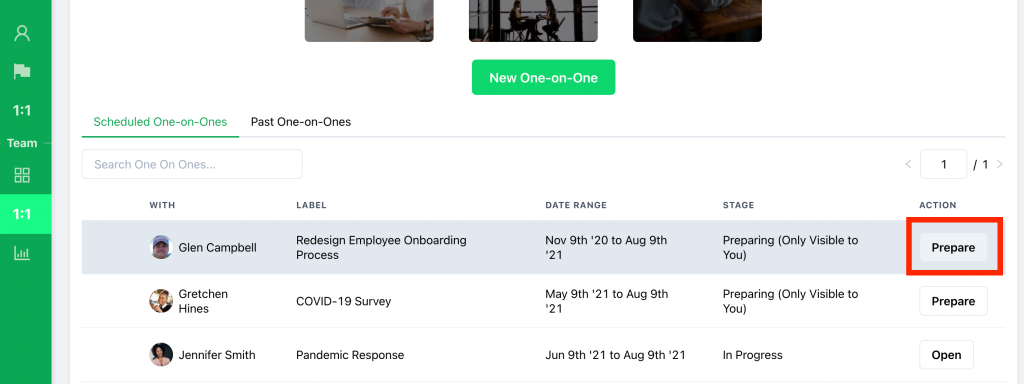This screenshot has width=1024, height=384.
Task: Open Jennifer Smith's Pandemic Response one-on-one
Action: pos(946,355)
